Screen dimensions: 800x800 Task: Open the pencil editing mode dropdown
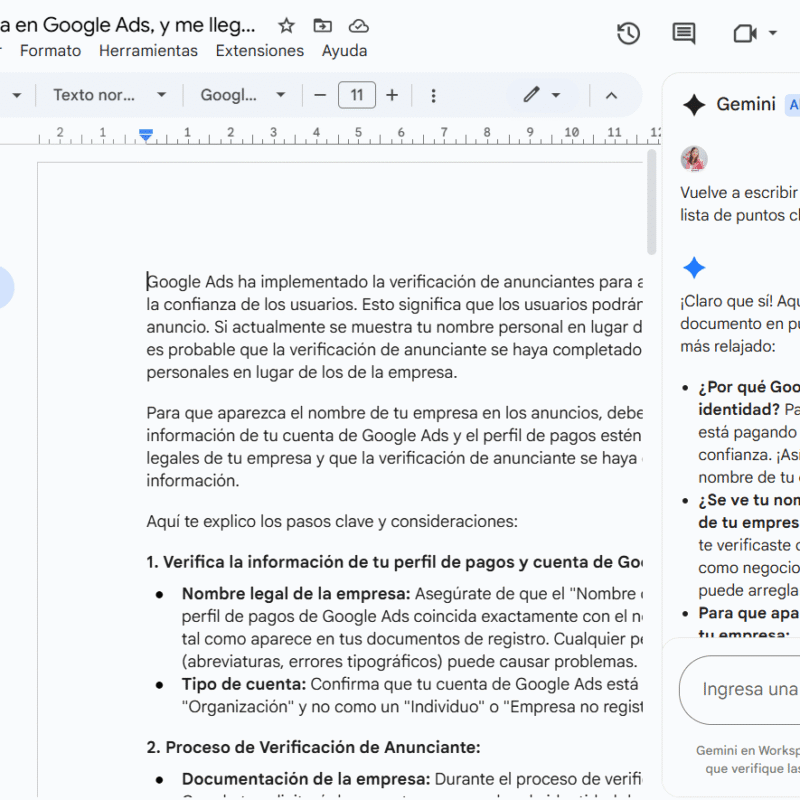[541, 95]
